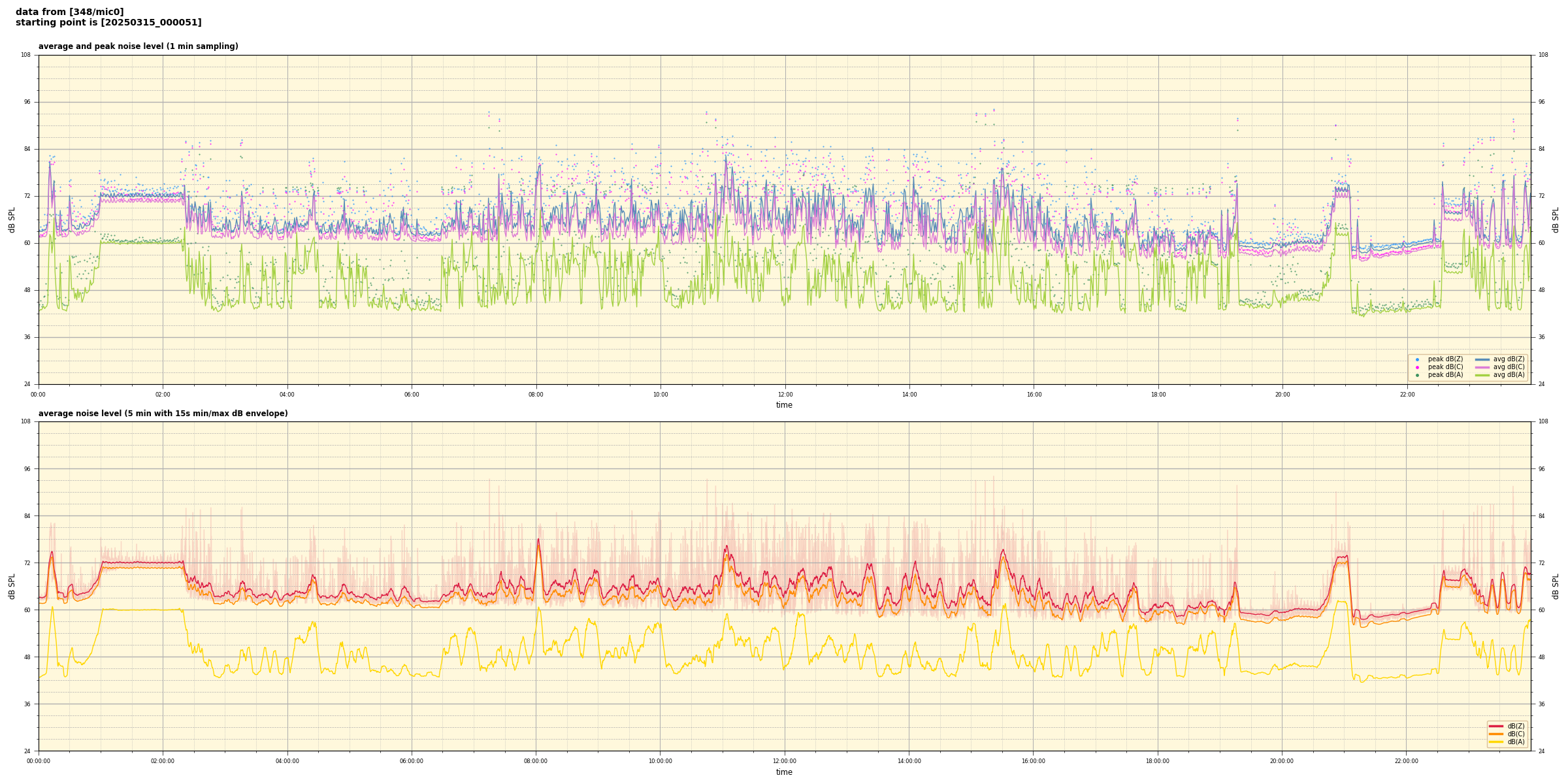Click the 06:00:00 tick label on lower chart
1568x784 pixels.
click(412, 761)
